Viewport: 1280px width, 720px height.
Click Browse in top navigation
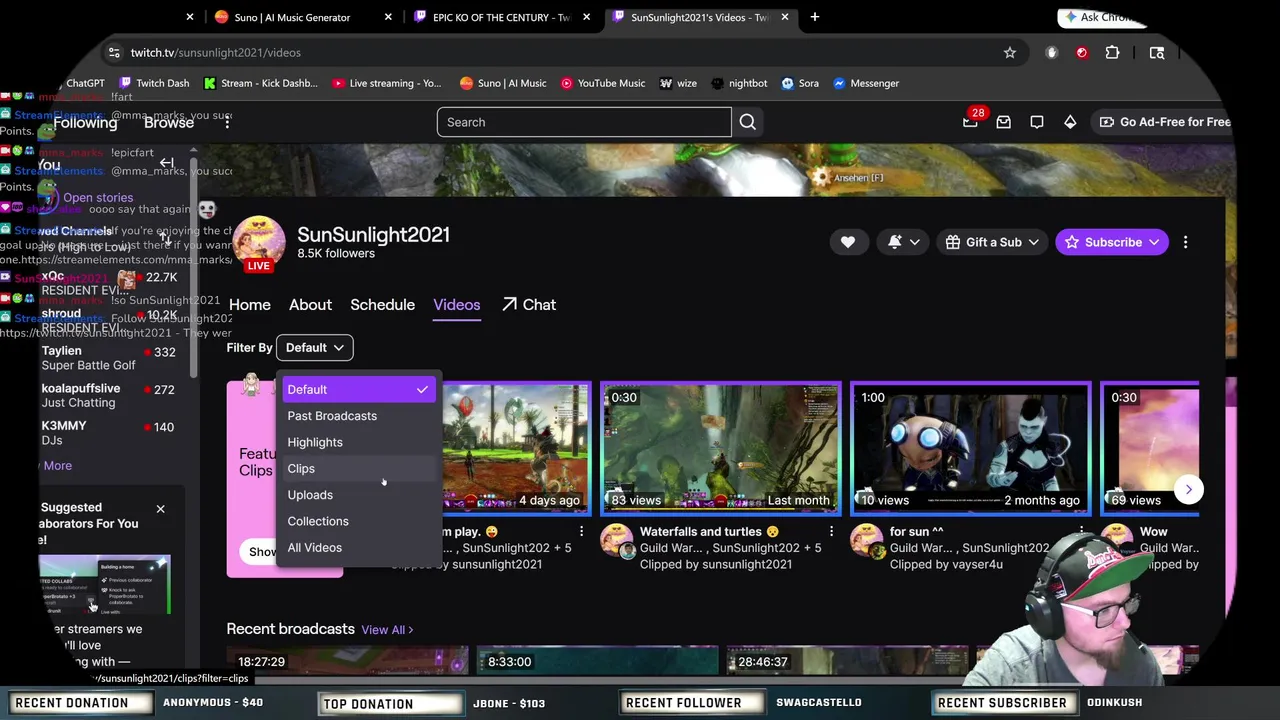(x=169, y=122)
